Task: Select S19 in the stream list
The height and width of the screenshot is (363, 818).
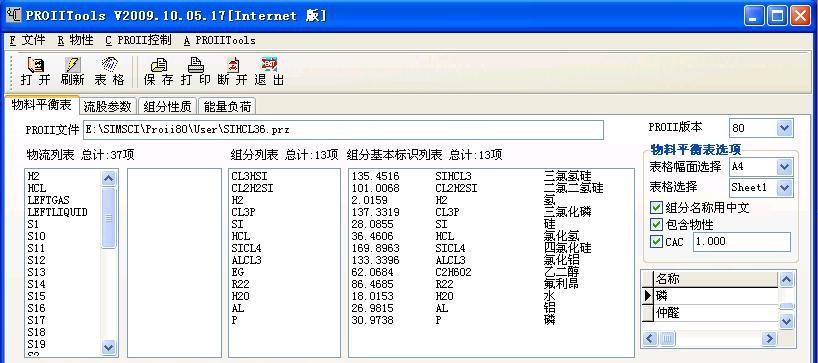Action: point(37,344)
